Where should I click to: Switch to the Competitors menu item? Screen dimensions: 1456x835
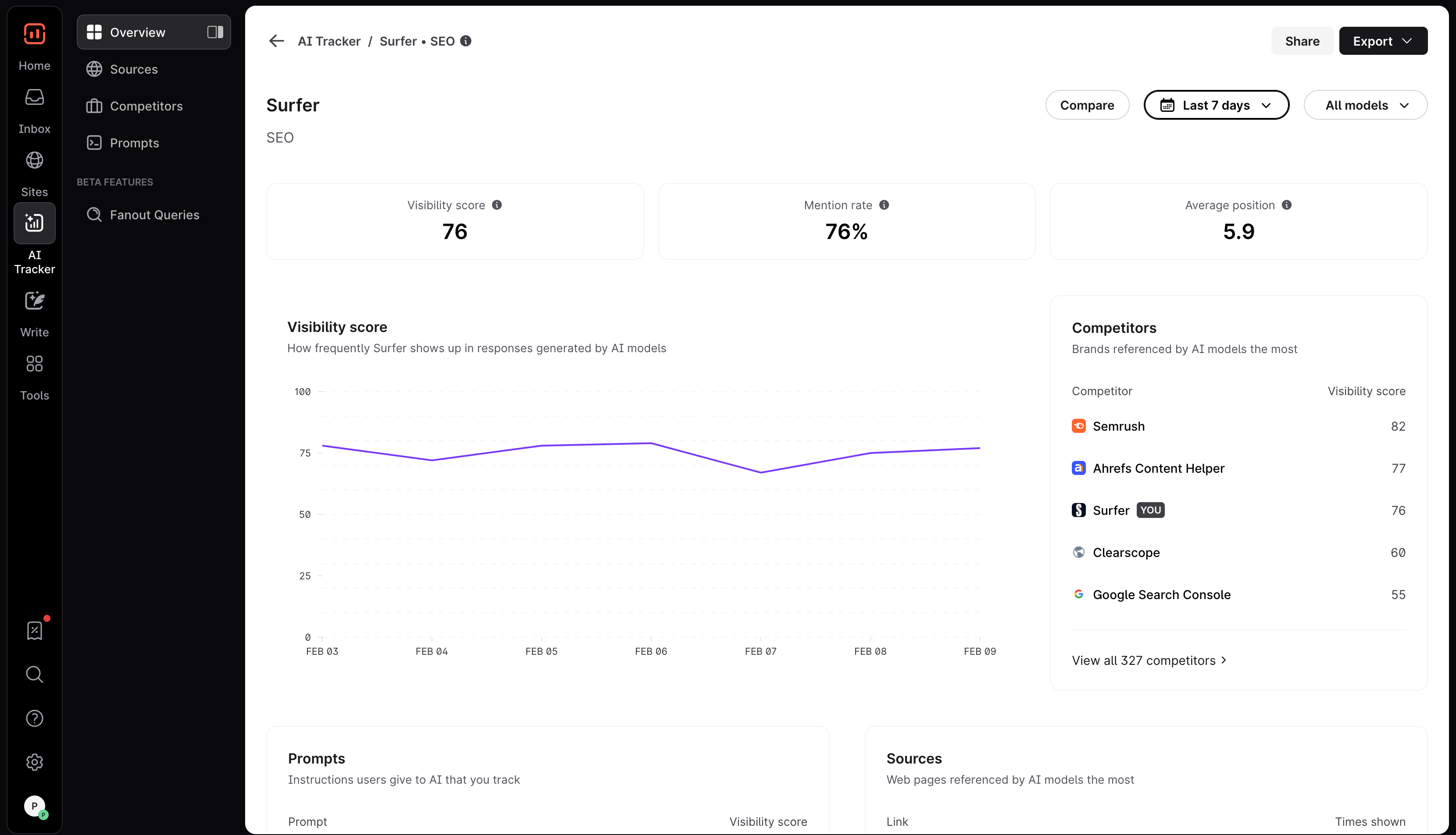146,106
